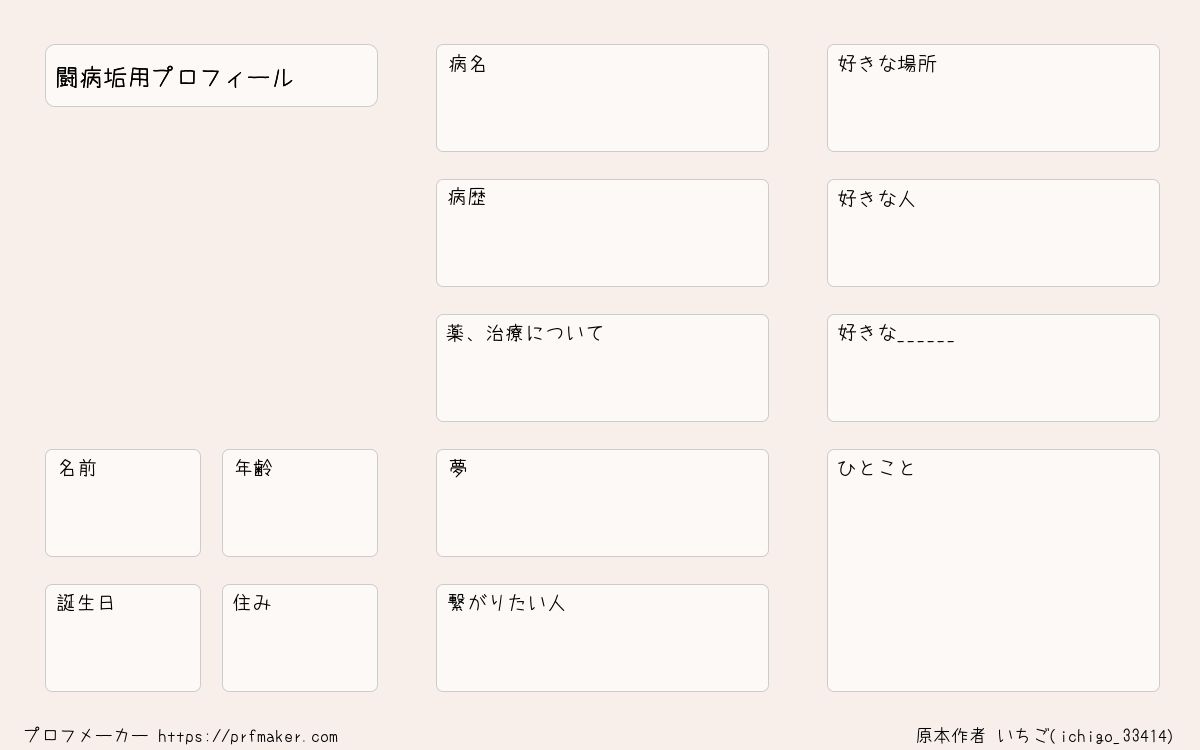Image resolution: width=1200 pixels, height=750 pixels.
Task: Click the ひとこと comment box
Action: (x=993, y=570)
